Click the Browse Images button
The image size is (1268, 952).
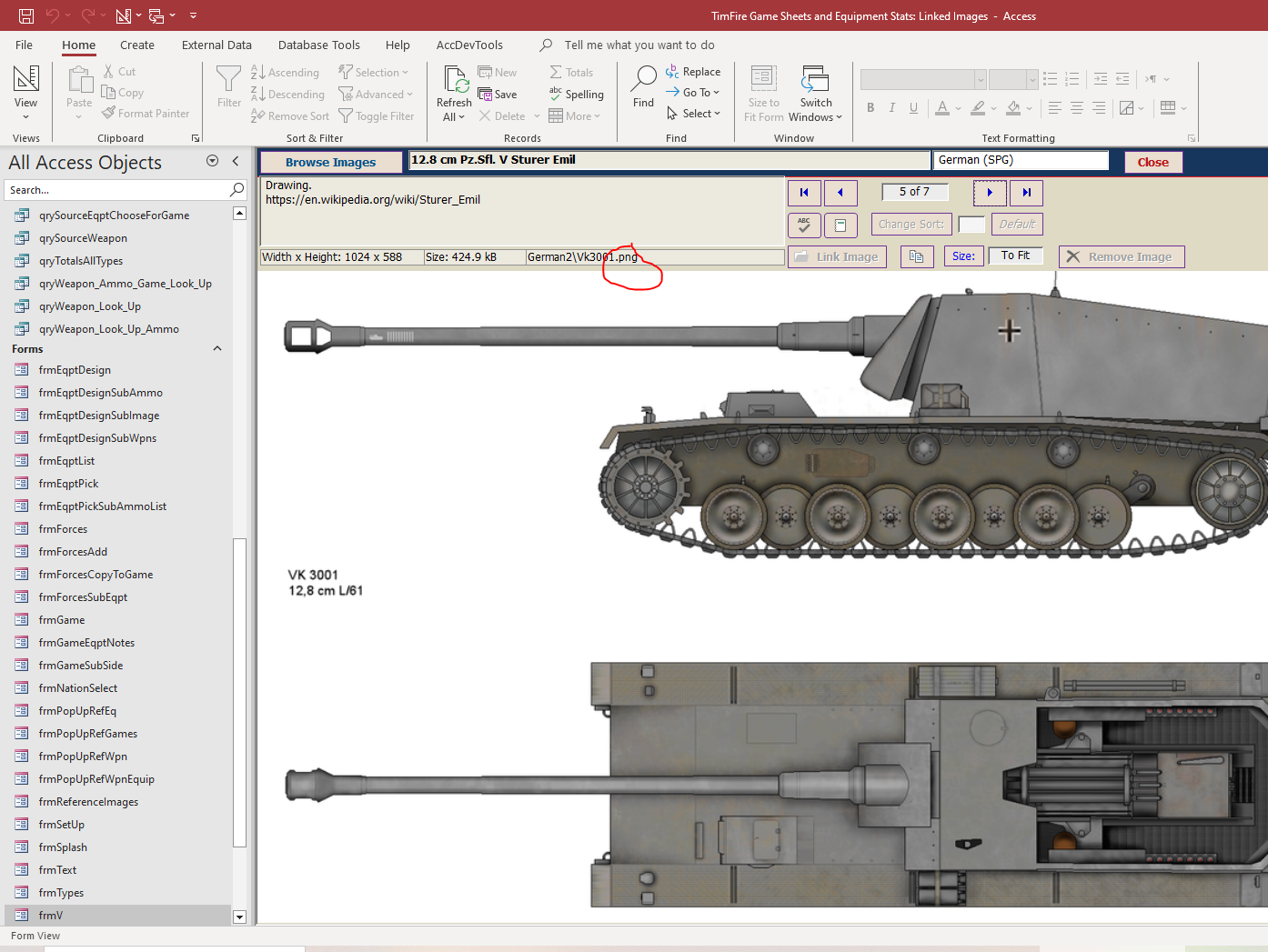[331, 162]
